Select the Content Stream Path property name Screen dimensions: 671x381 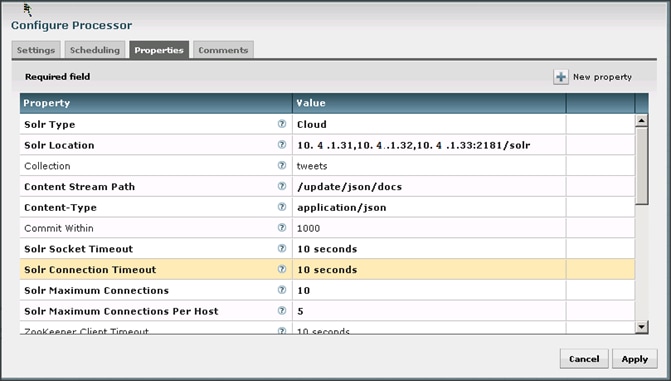pos(80,187)
